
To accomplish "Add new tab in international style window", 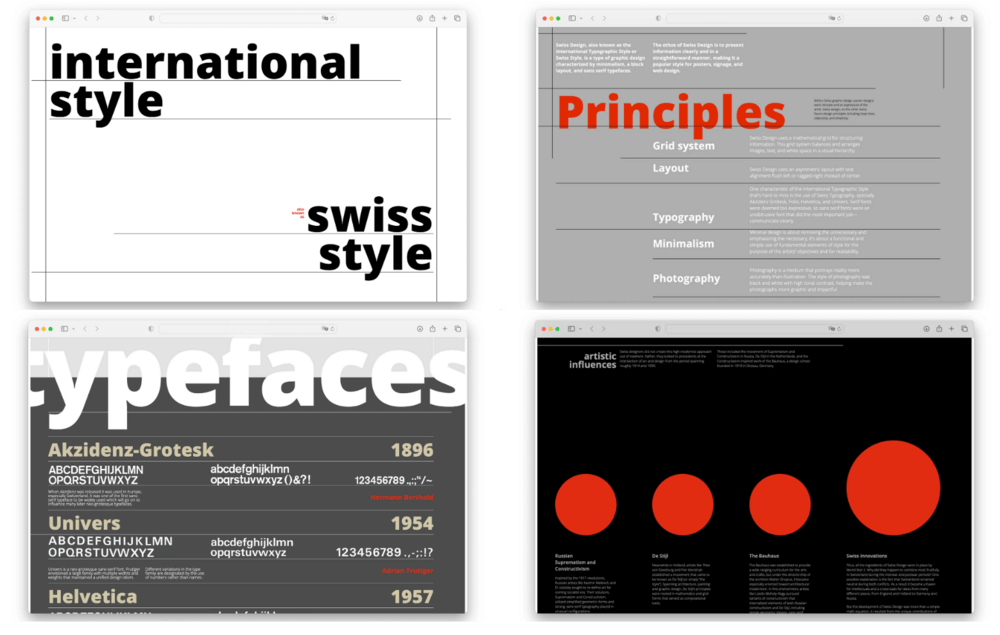I will pyautogui.click(x=445, y=18).
